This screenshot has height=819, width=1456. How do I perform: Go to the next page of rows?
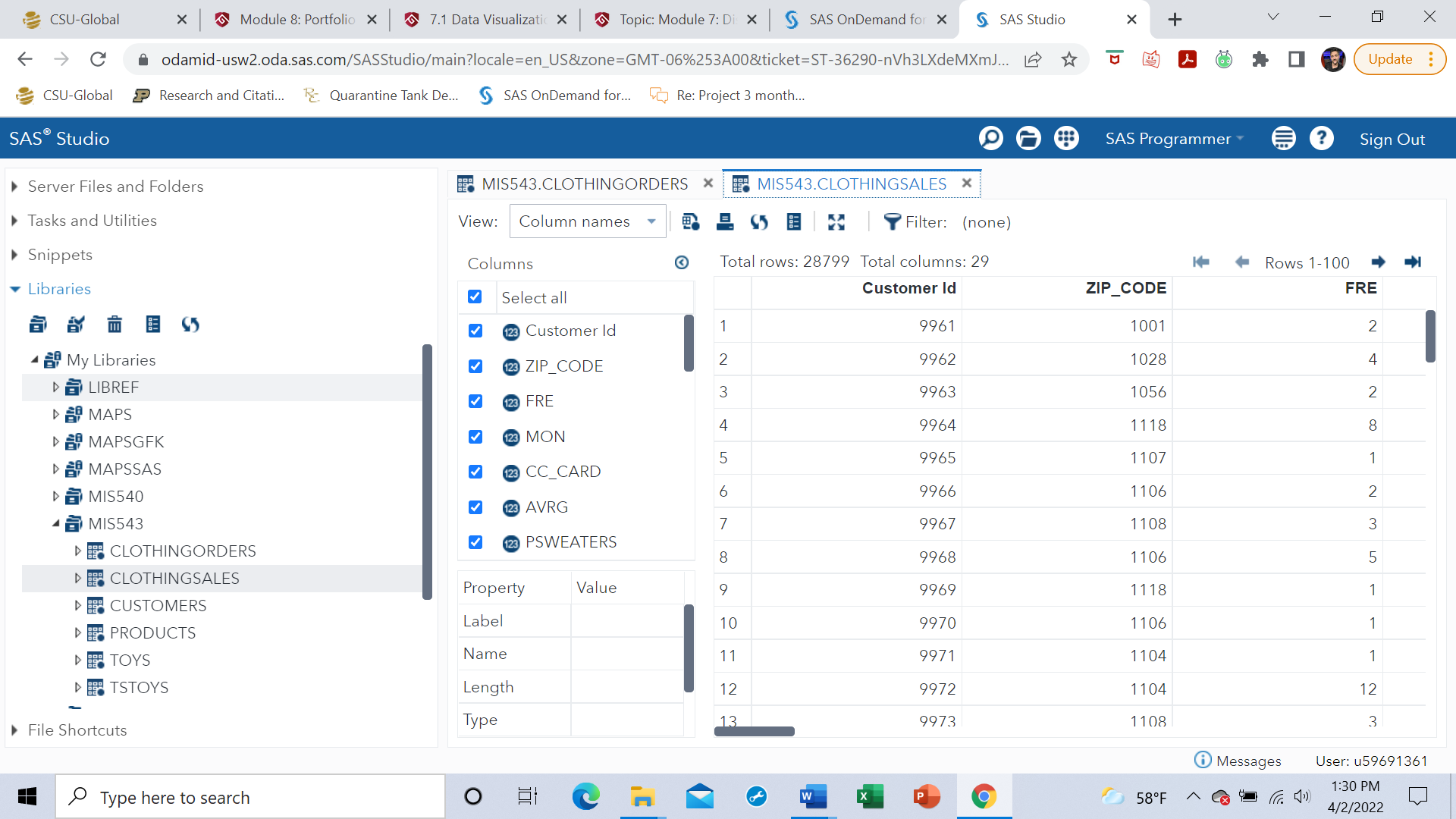tap(1378, 262)
